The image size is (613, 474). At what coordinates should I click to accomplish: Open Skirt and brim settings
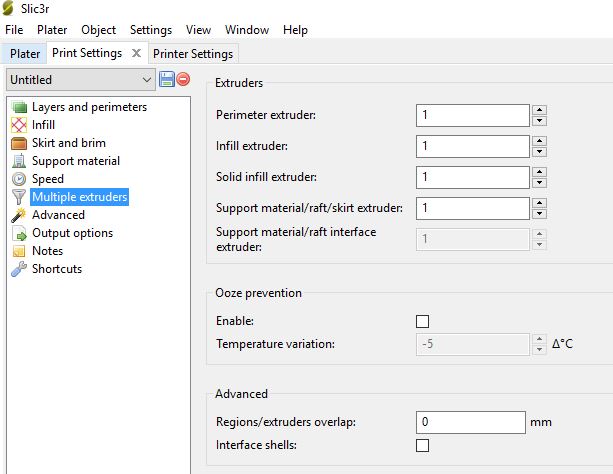(68, 143)
